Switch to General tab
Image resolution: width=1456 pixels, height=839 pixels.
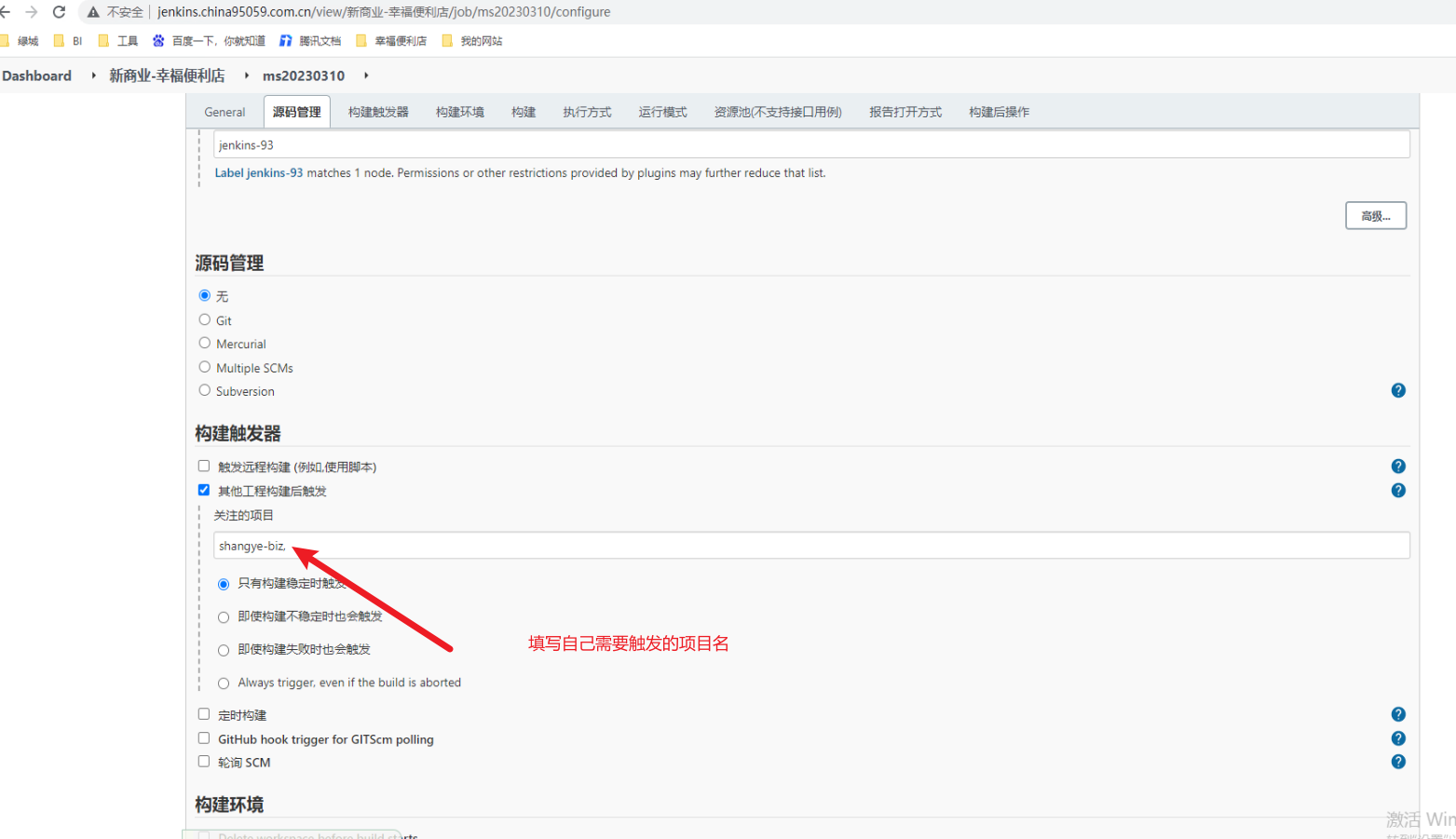tap(225, 112)
